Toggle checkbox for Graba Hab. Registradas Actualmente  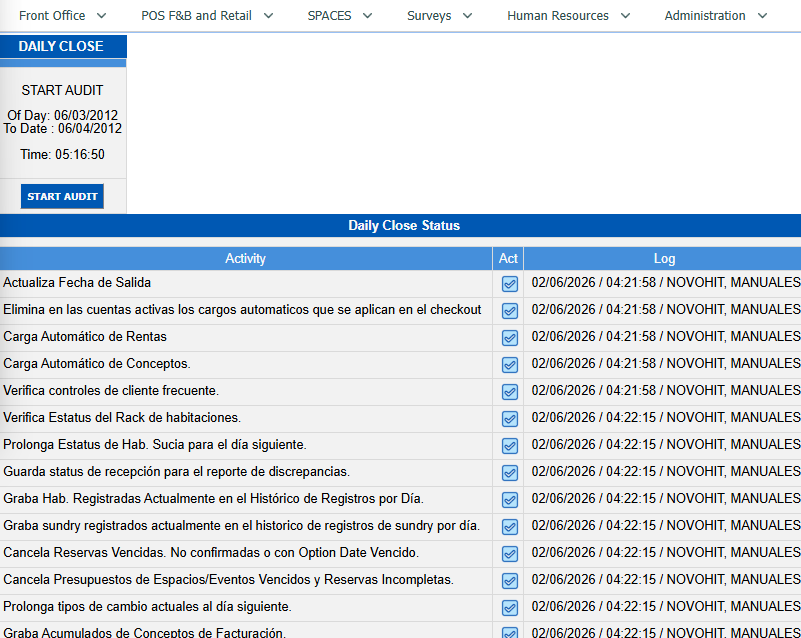point(509,500)
